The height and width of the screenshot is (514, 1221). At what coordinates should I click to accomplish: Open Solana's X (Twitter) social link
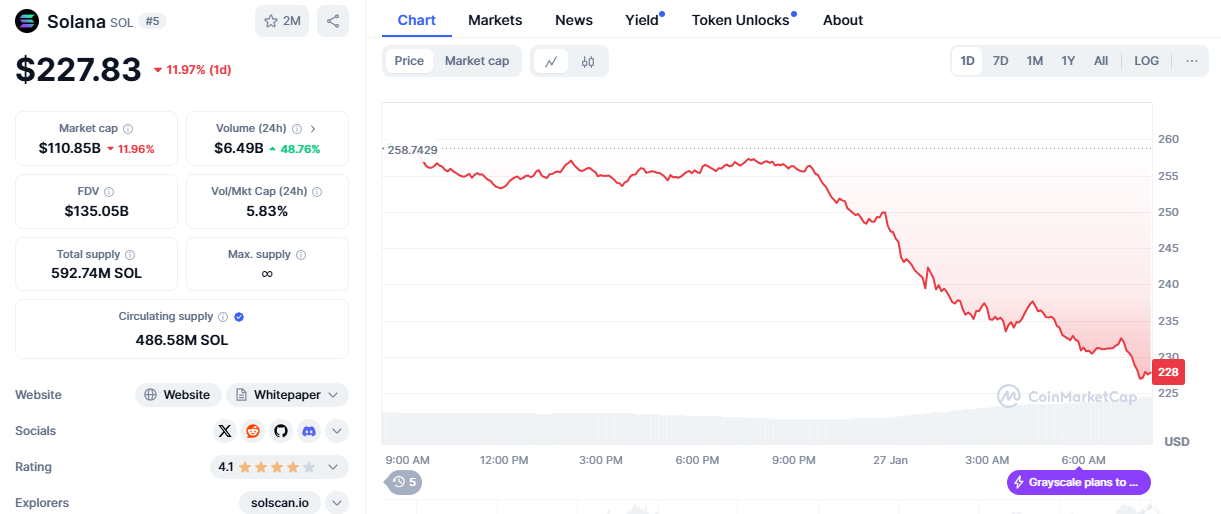pos(225,431)
